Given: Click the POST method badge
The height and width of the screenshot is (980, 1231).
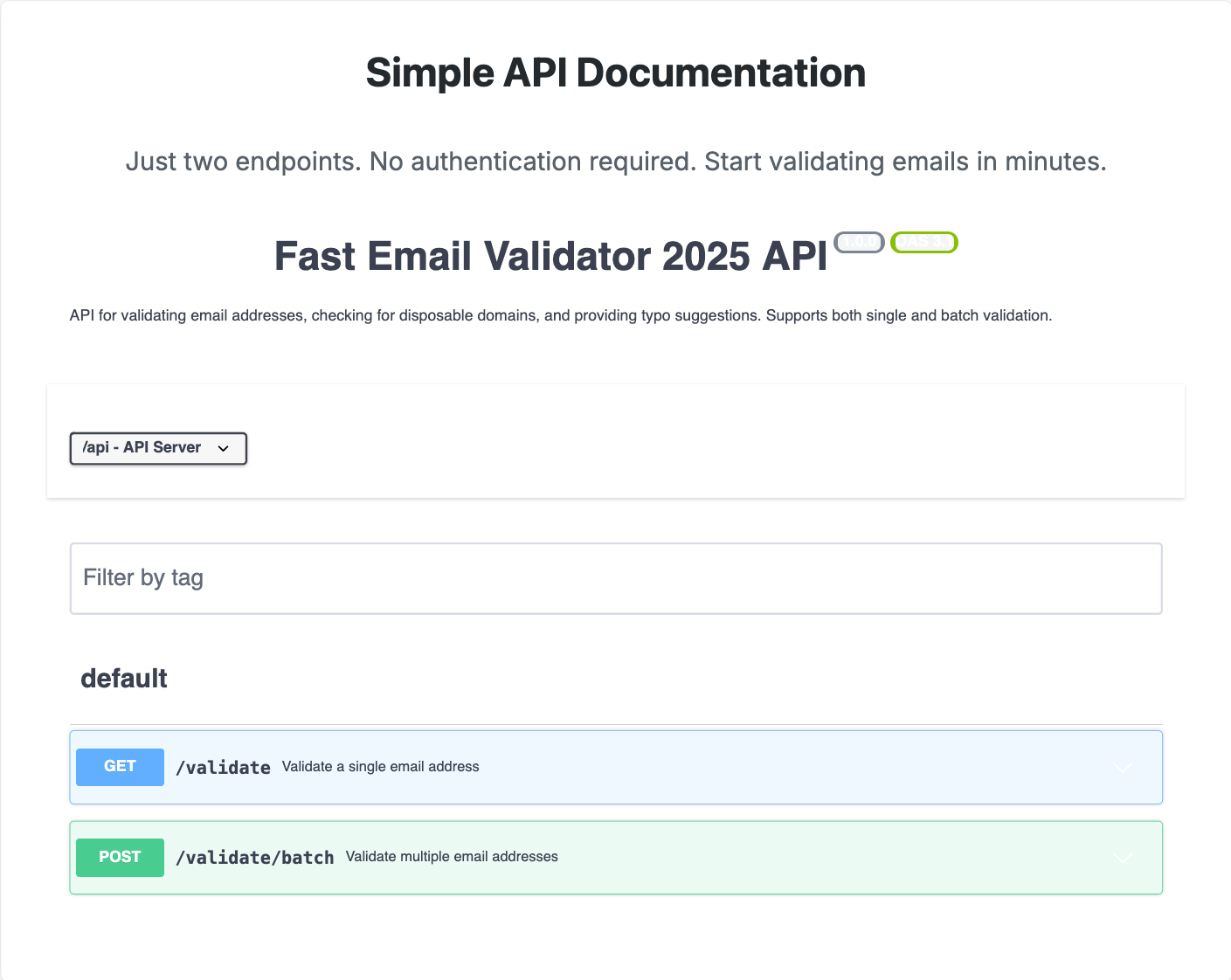Looking at the screenshot, I should click(120, 857).
